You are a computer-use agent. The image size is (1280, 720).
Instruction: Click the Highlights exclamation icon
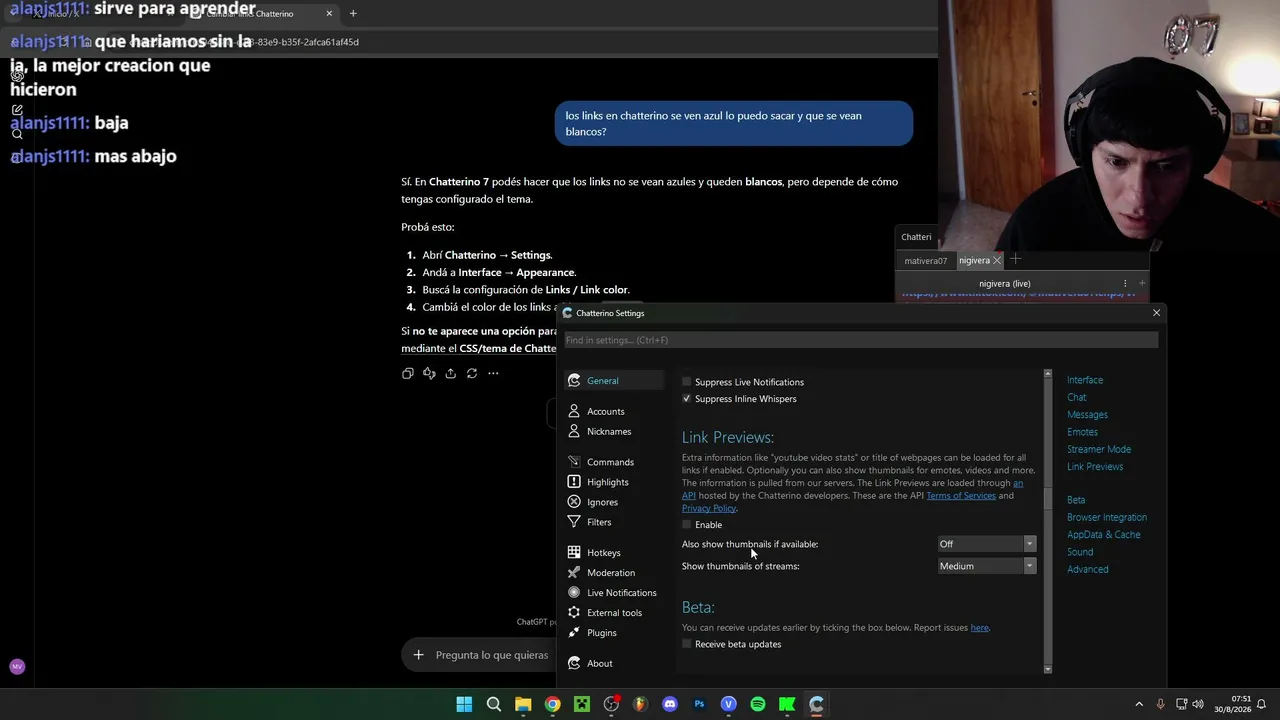574,482
